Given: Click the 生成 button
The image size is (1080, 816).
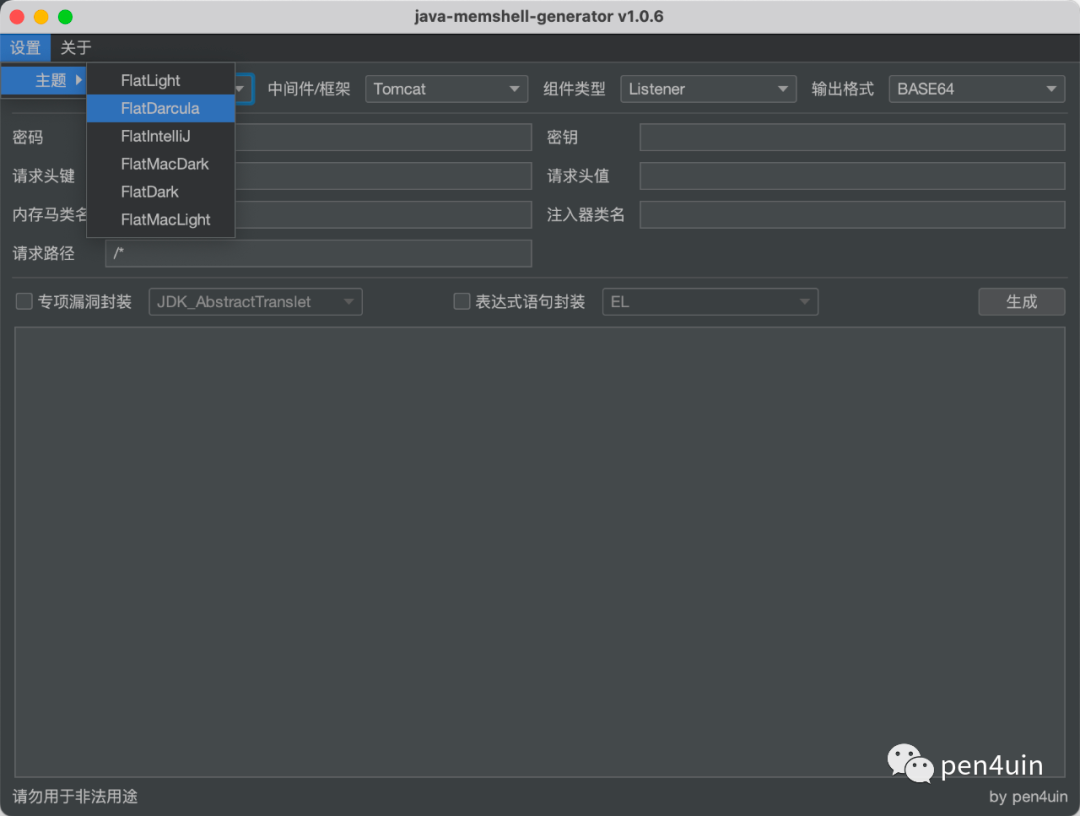Looking at the screenshot, I should [x=1021, y=302].
